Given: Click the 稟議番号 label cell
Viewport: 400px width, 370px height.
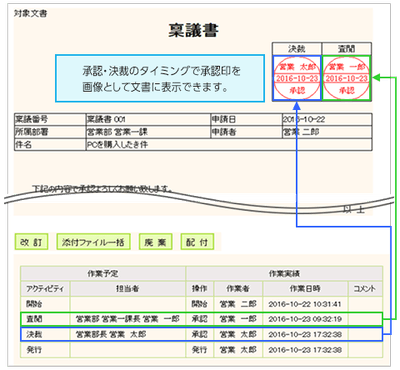Looking at the screenshot, I should [50, 119].
